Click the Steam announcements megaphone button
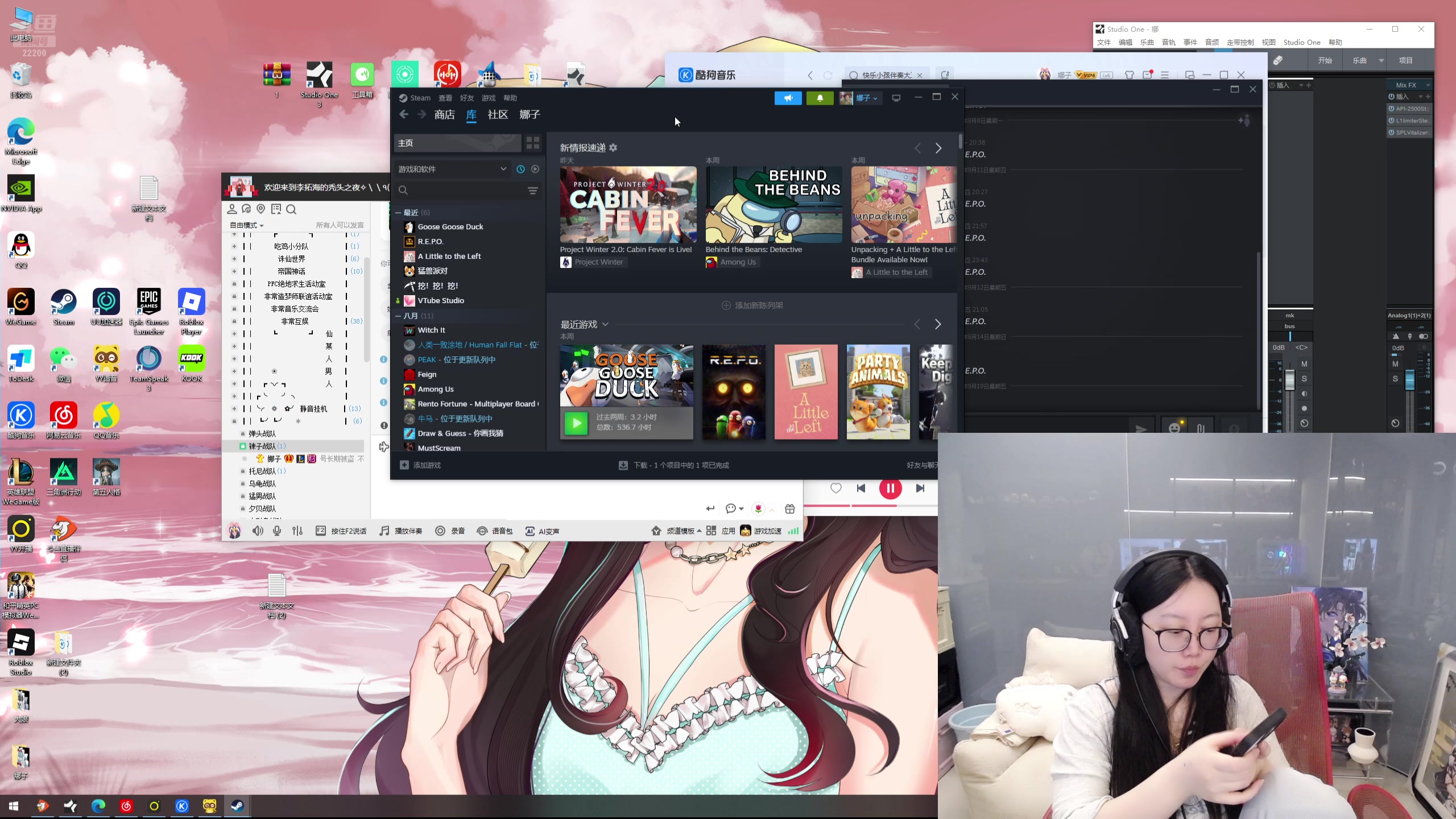Viewport: 1456px width, 819px height. coord(788,98)
